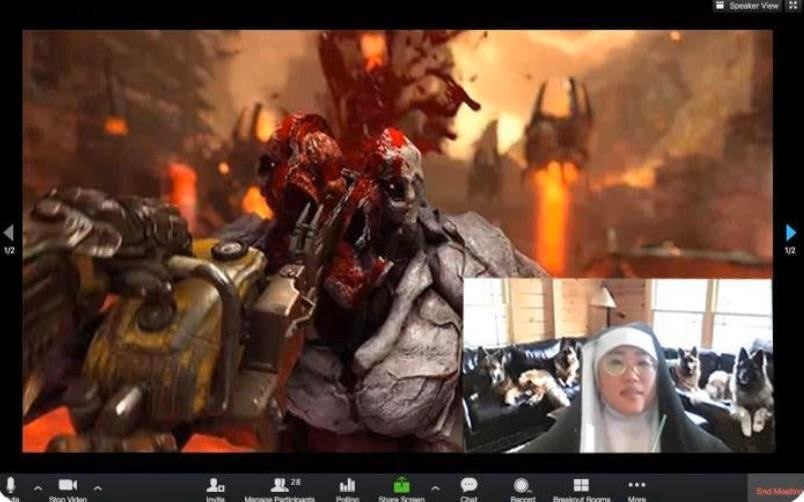
Task: Open the More three-dots menu
Action: (636, 485)
